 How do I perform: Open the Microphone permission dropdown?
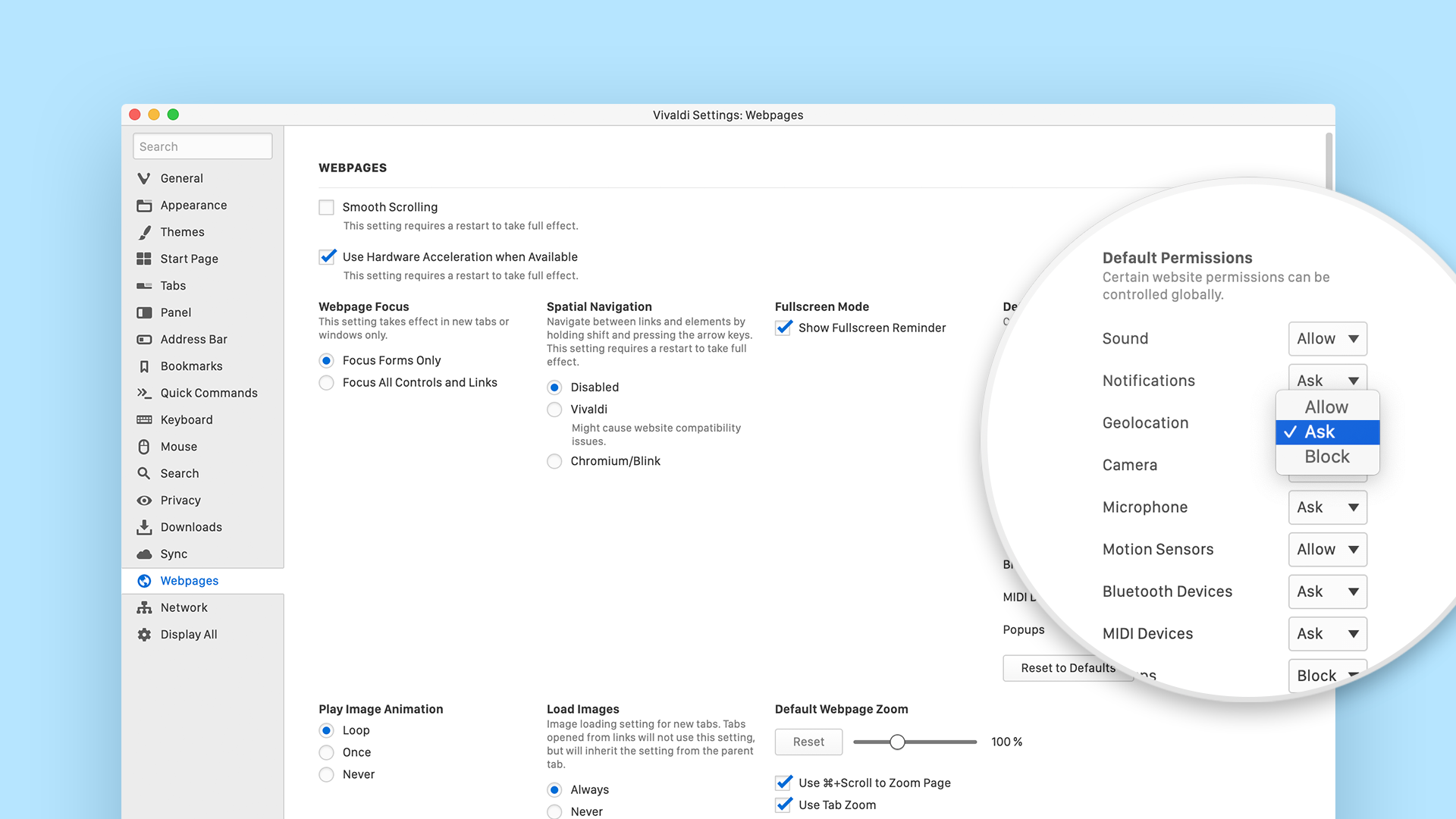point(1327,507)
